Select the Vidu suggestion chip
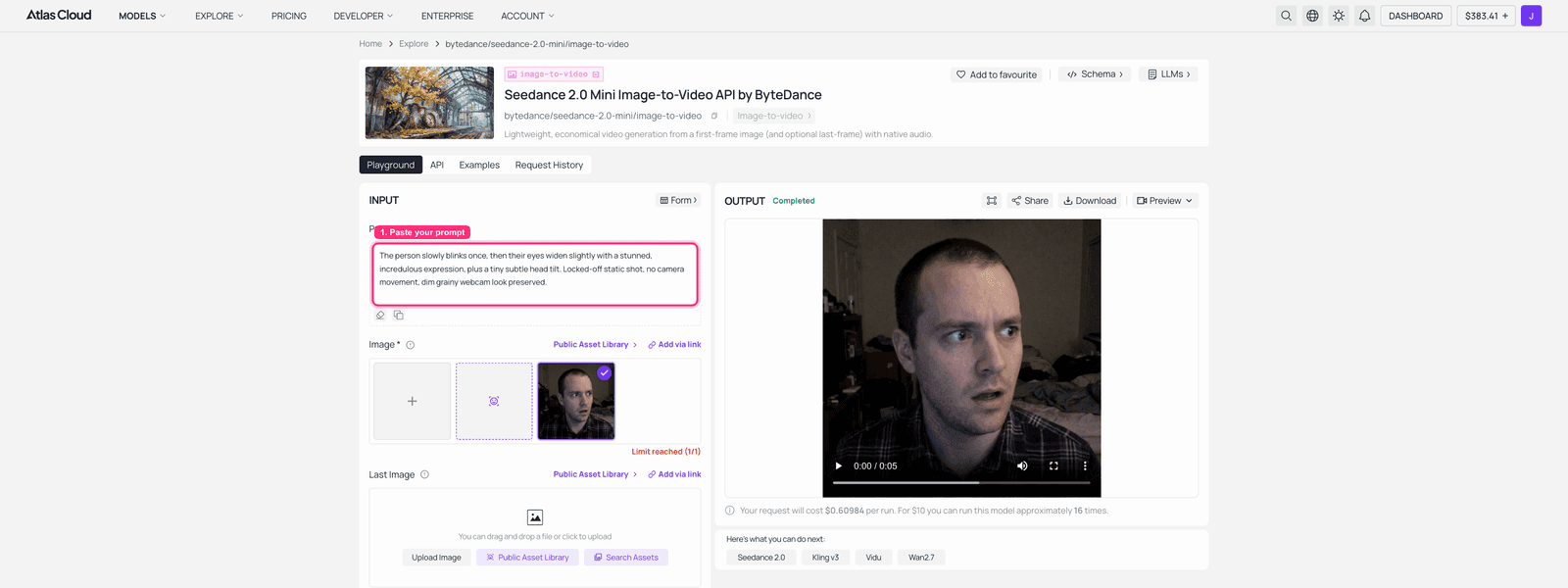Screen dimensions: 1568x588 (873, 558)
